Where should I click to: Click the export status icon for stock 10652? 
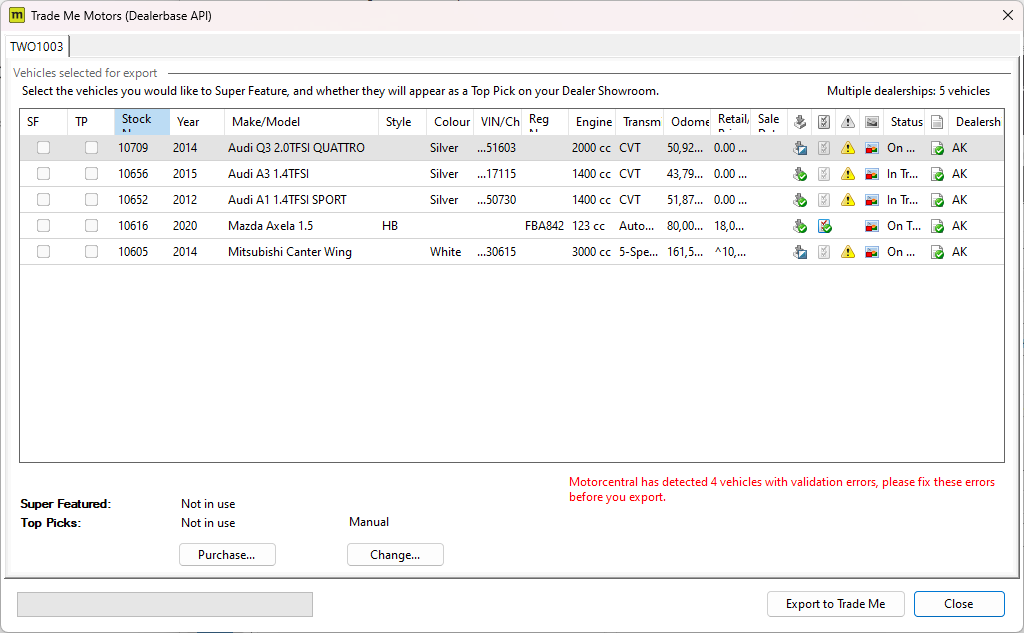pyautogui.click(x=800, y=201)
